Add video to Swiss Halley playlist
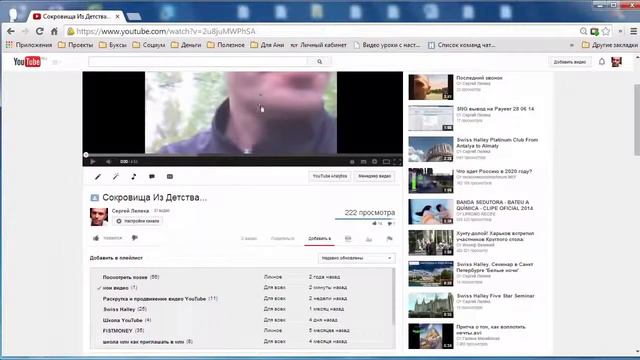640x360 pixels. point(119,309)
